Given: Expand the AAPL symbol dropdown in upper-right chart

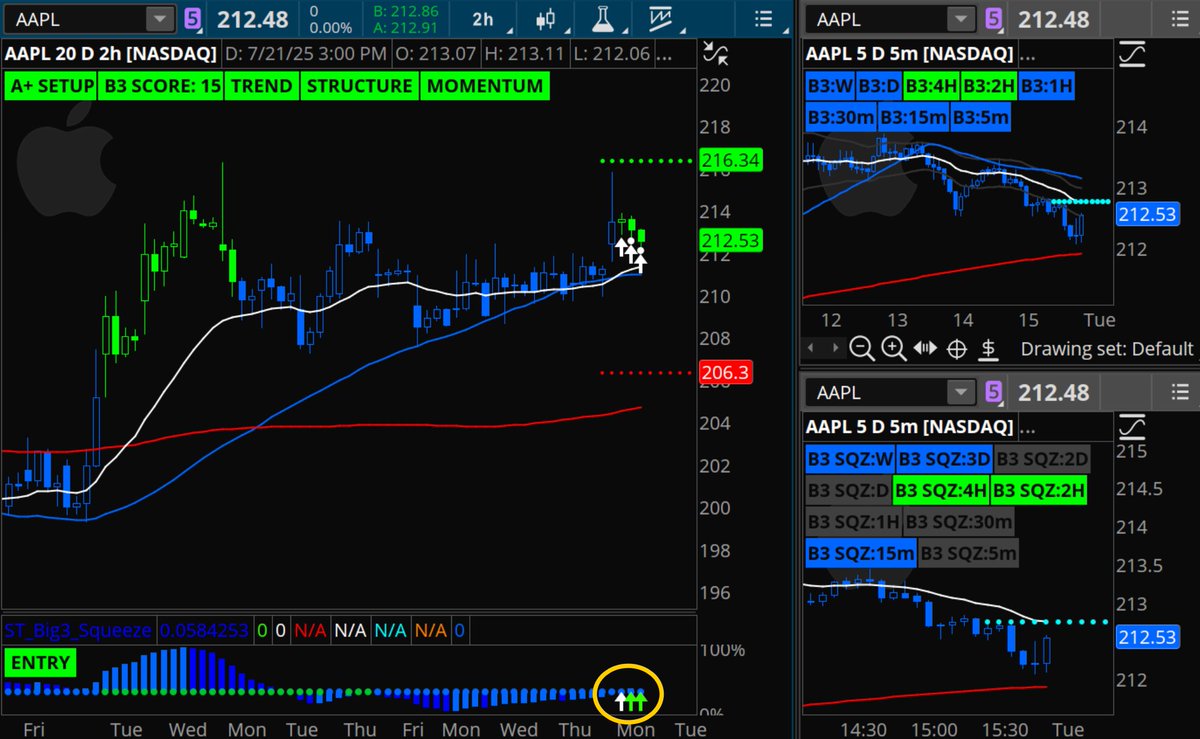Looking at the screenshot, I should (961, 18).
